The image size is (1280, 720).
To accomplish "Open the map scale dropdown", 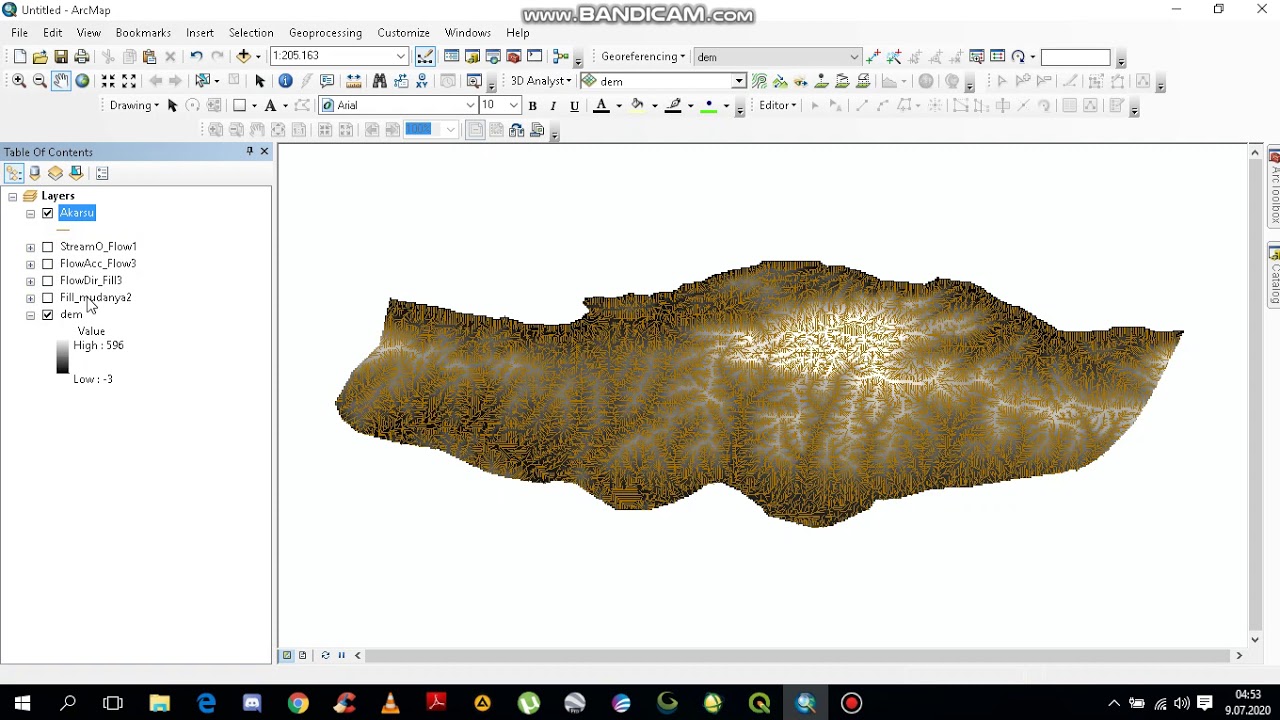I will coord(401,57).
